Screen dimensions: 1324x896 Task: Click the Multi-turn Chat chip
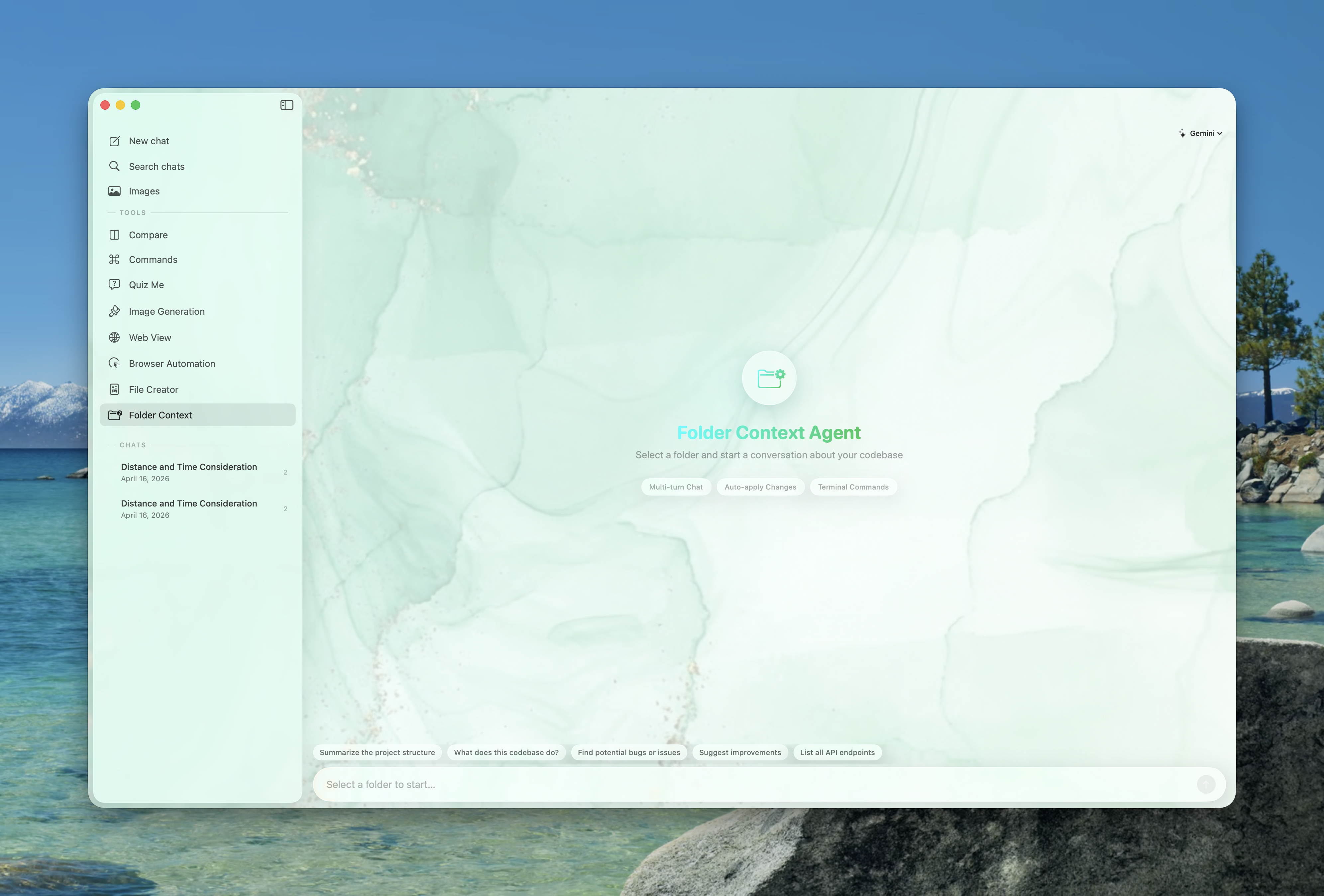tap(676, 487)
